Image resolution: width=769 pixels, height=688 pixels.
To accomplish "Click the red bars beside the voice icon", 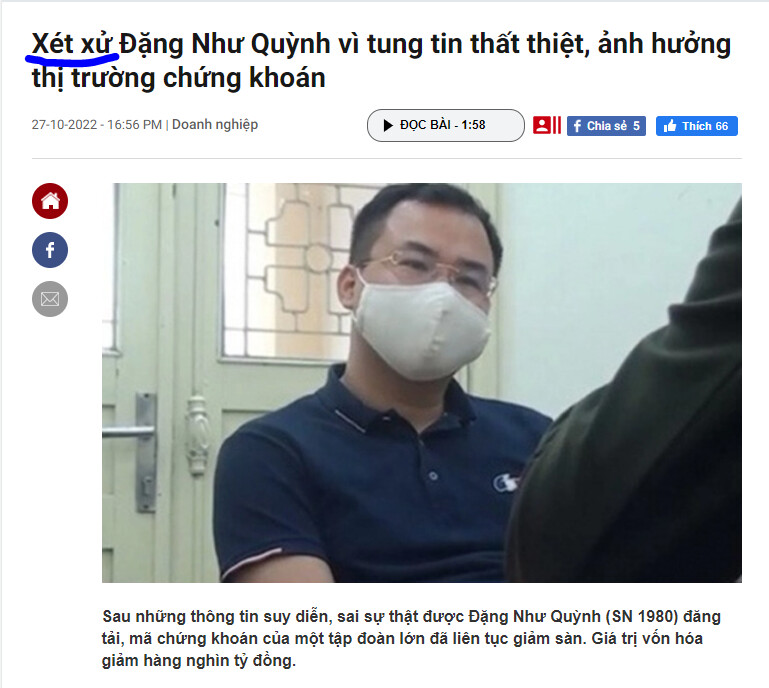I will click(x=557, y=126).
